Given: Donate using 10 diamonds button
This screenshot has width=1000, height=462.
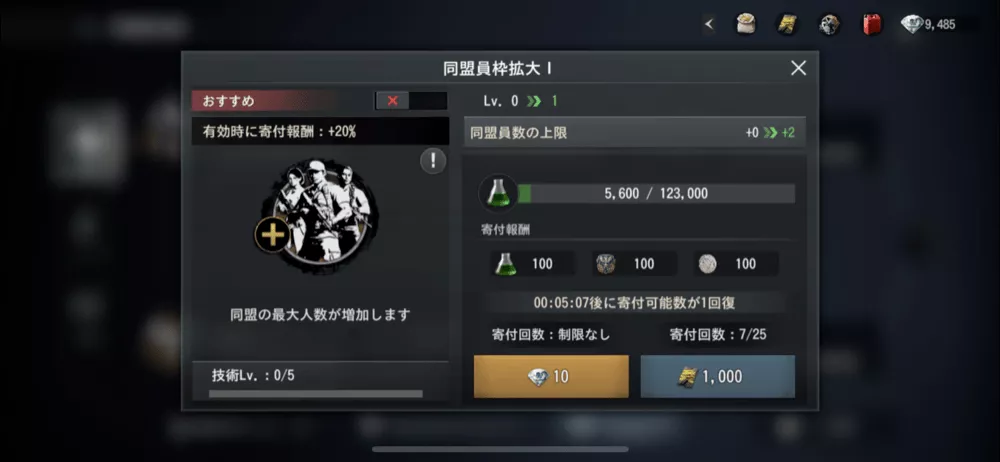Looking at the screenshot, I should point(551,376).
